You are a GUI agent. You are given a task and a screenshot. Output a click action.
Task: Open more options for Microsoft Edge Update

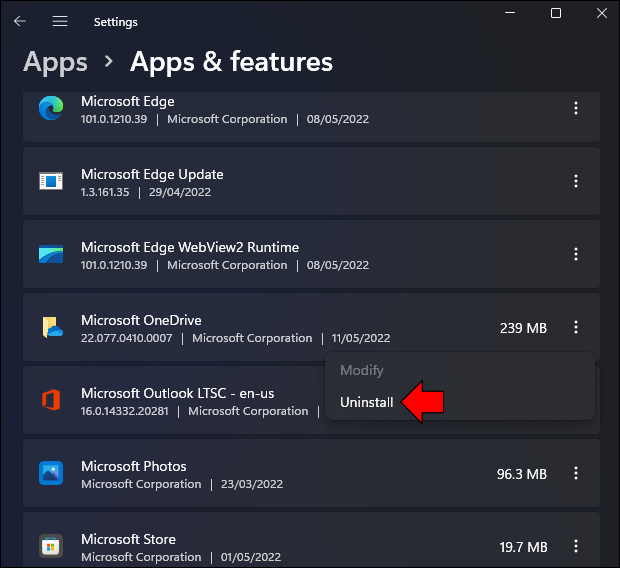coord(576,181)
